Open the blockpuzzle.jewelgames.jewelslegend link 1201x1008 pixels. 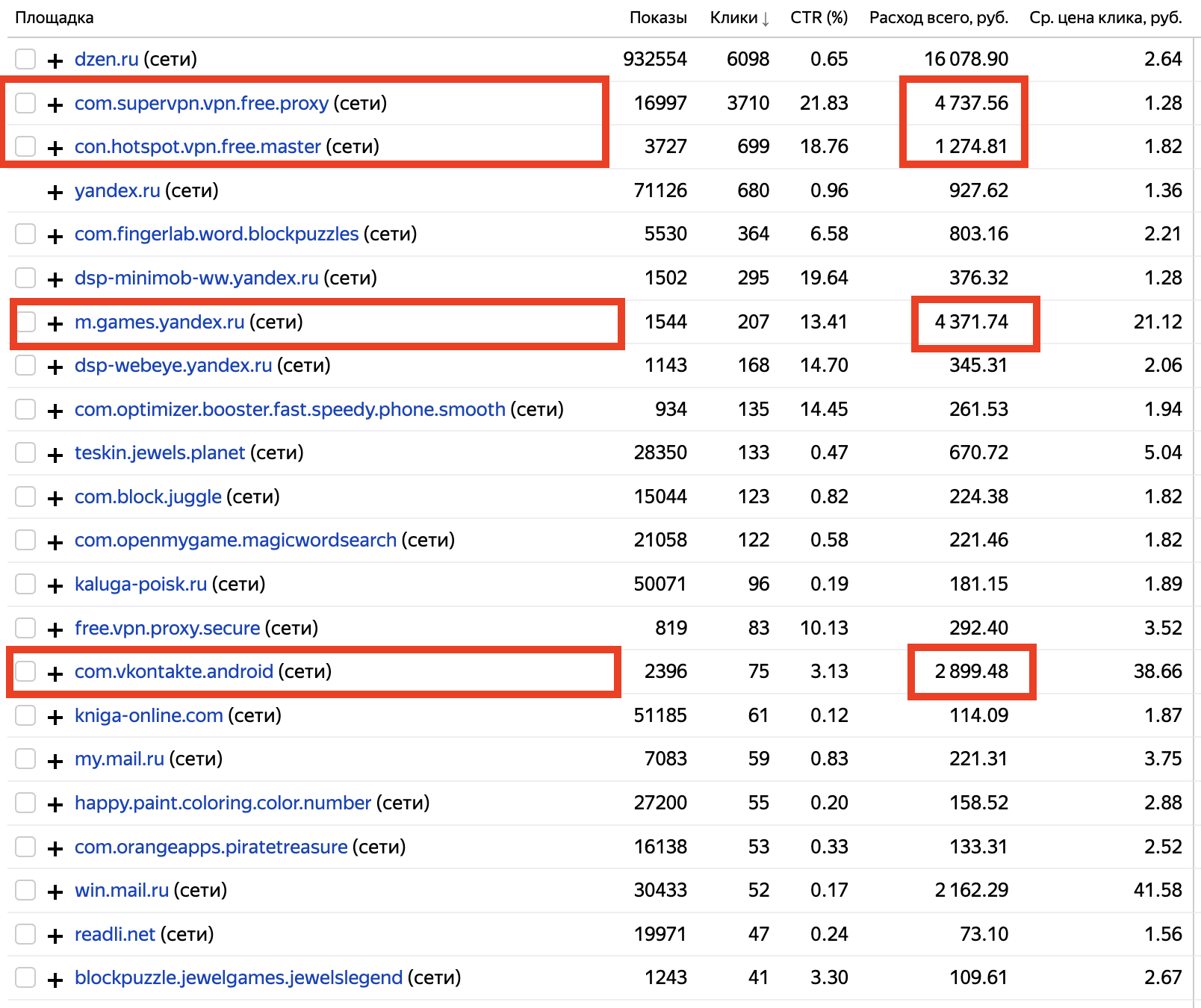click(239, 977)
